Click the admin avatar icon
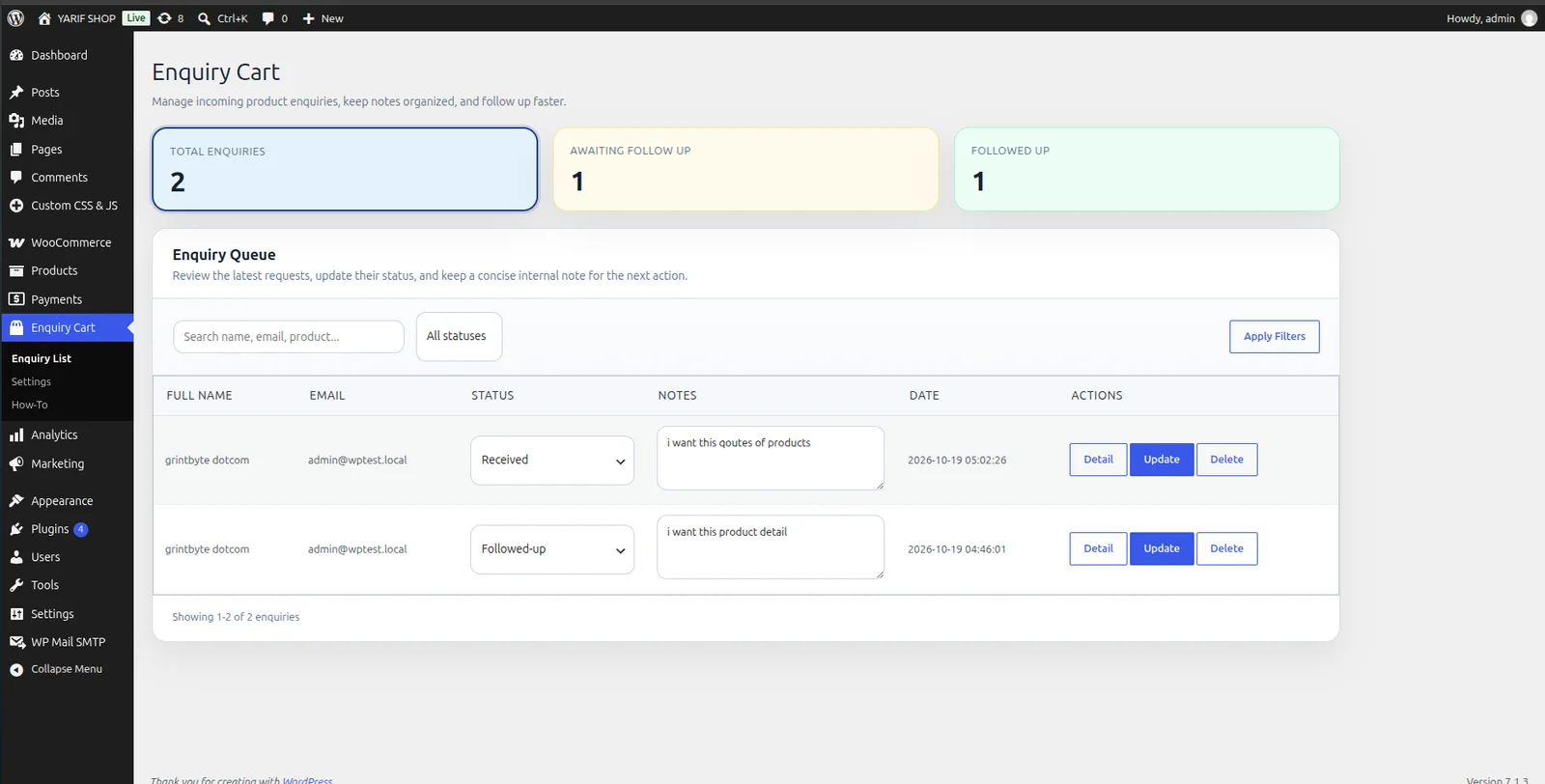 coord(1529,18)
